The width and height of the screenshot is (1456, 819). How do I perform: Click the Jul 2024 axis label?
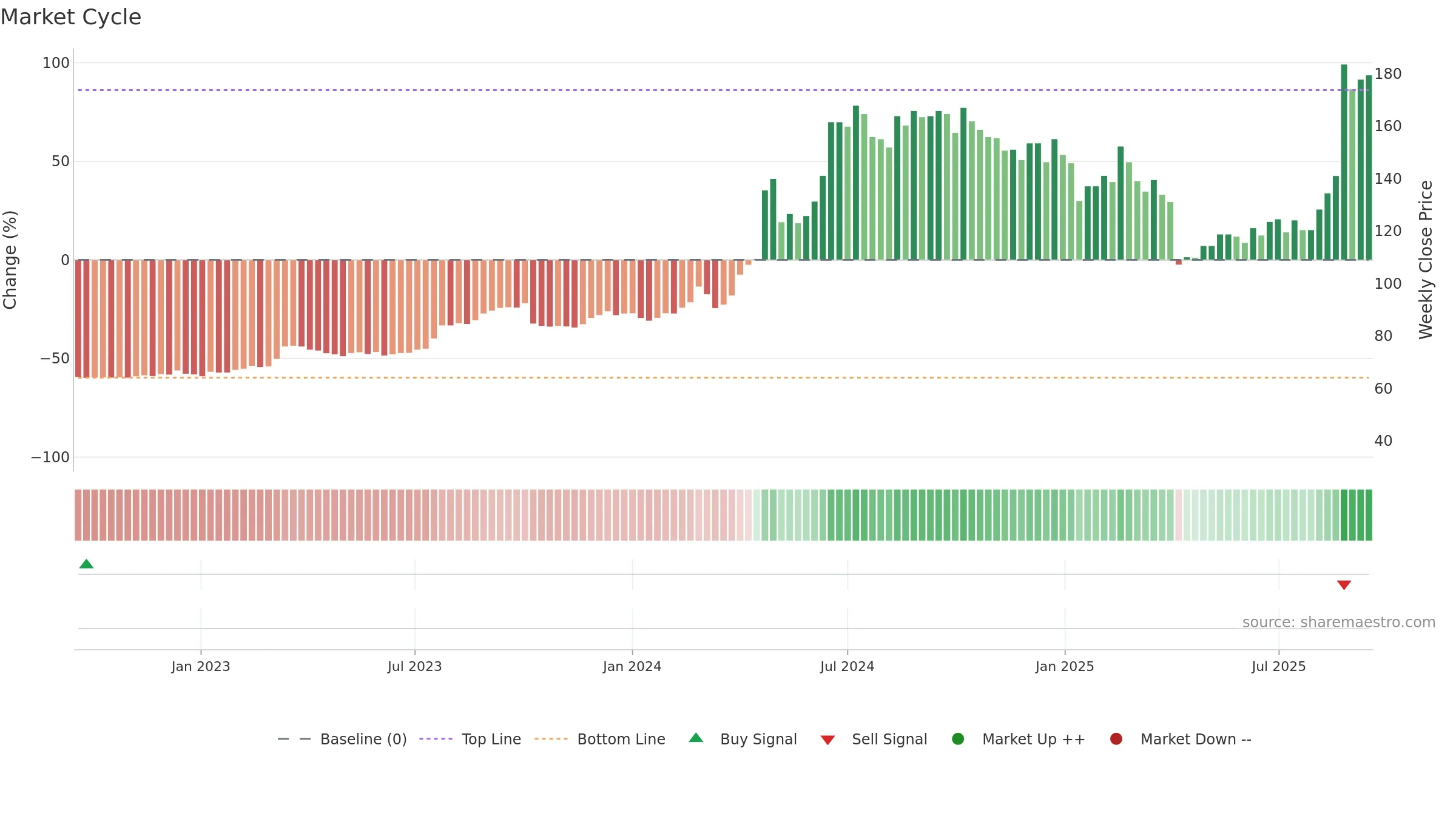[848, 666]
